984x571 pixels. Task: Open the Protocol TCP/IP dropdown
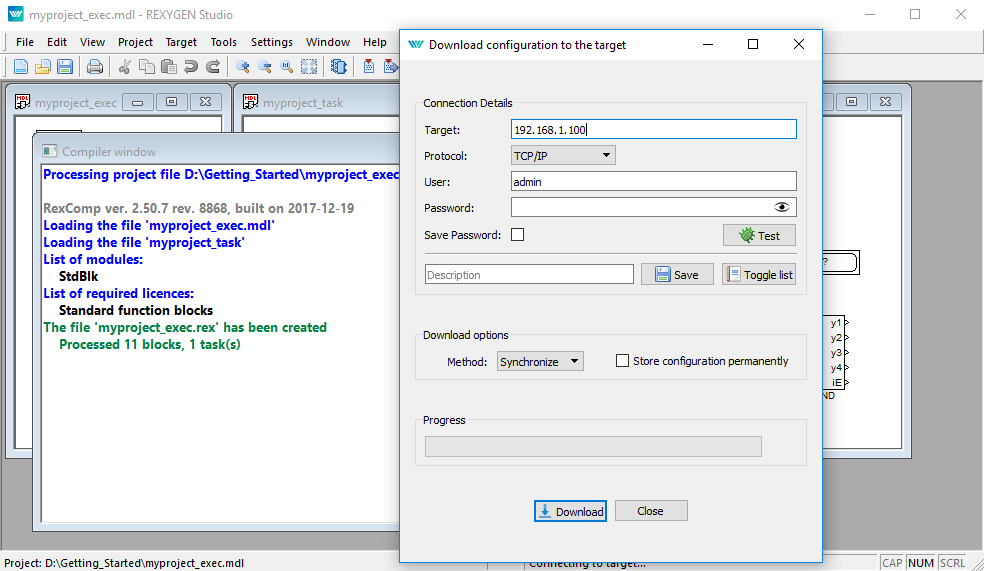pyautogui.click(x=563, y=156)
